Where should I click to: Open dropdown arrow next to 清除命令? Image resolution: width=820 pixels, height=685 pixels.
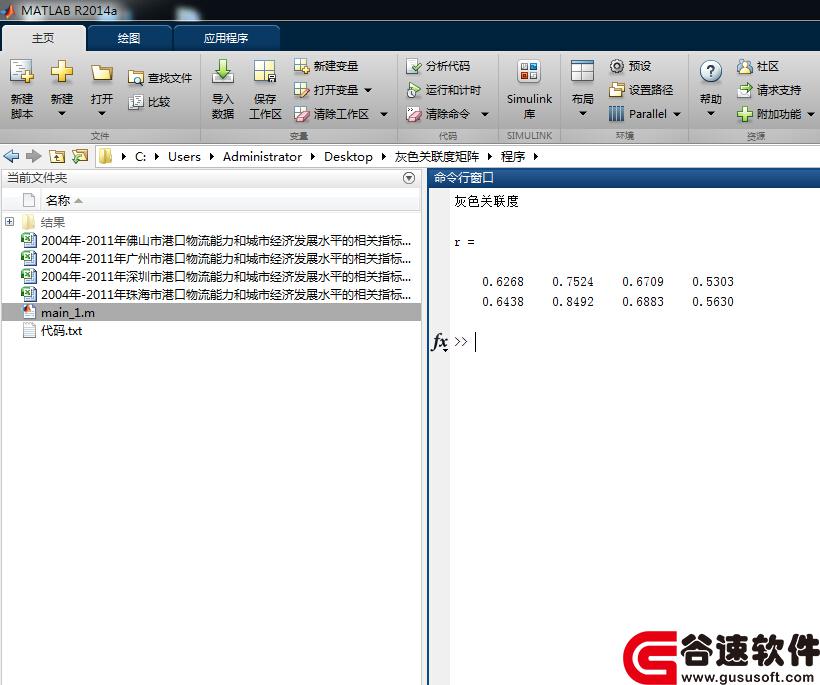[x=485, y=114]
